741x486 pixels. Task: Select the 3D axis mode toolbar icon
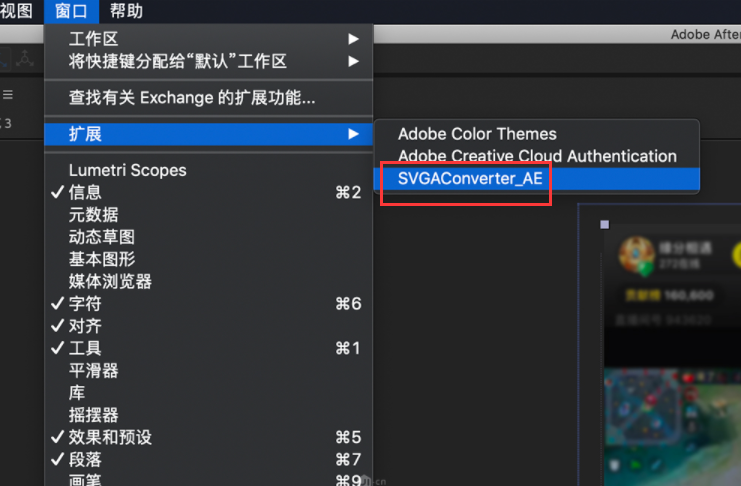(25, 60)
